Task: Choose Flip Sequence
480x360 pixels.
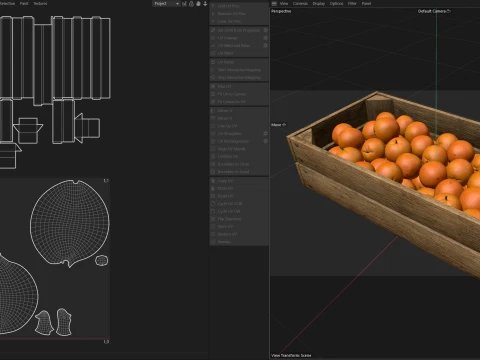Action: click(x=239, y=219)
